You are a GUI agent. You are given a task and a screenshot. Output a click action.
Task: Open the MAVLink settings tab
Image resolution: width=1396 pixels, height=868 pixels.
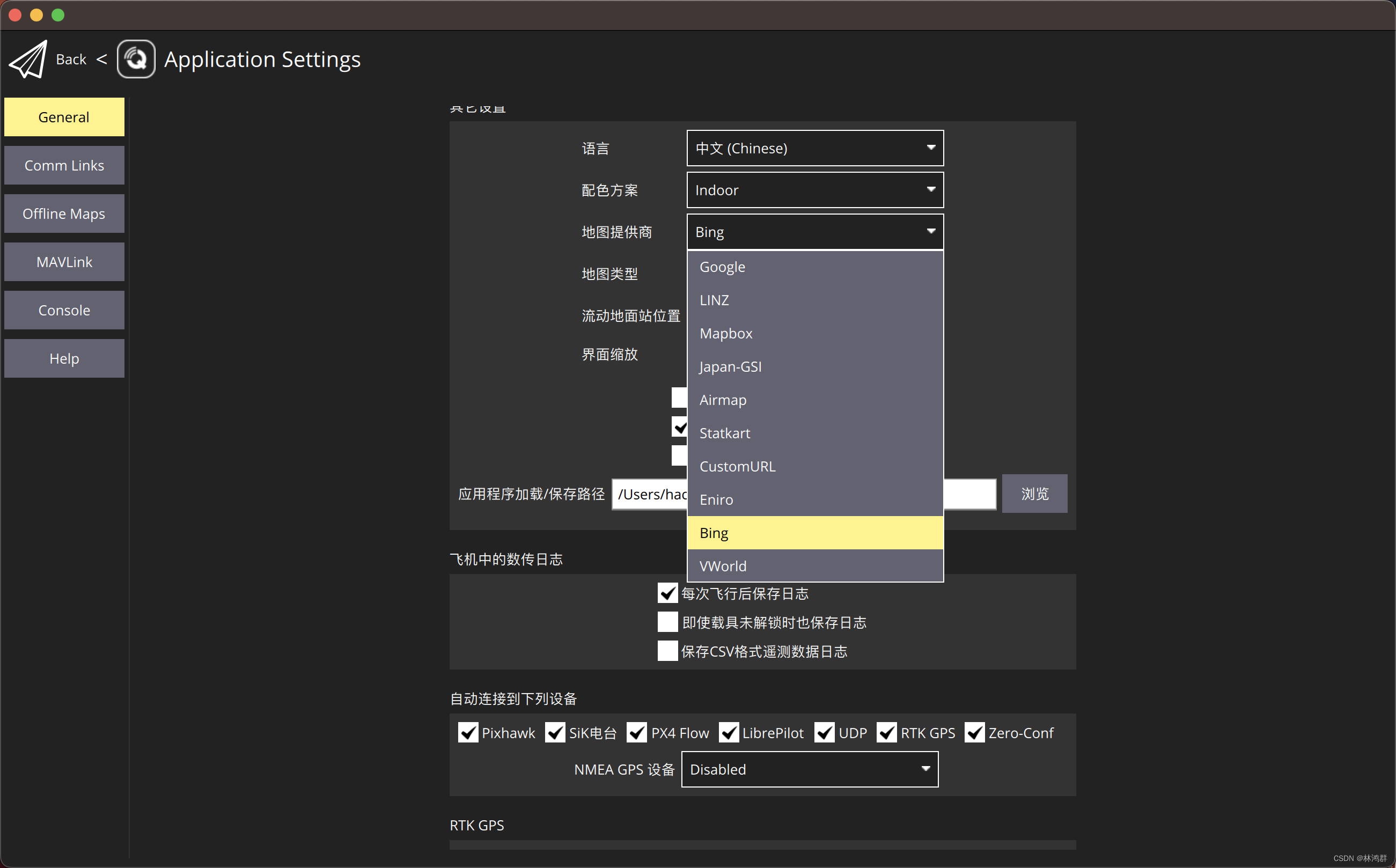[64, 262]
